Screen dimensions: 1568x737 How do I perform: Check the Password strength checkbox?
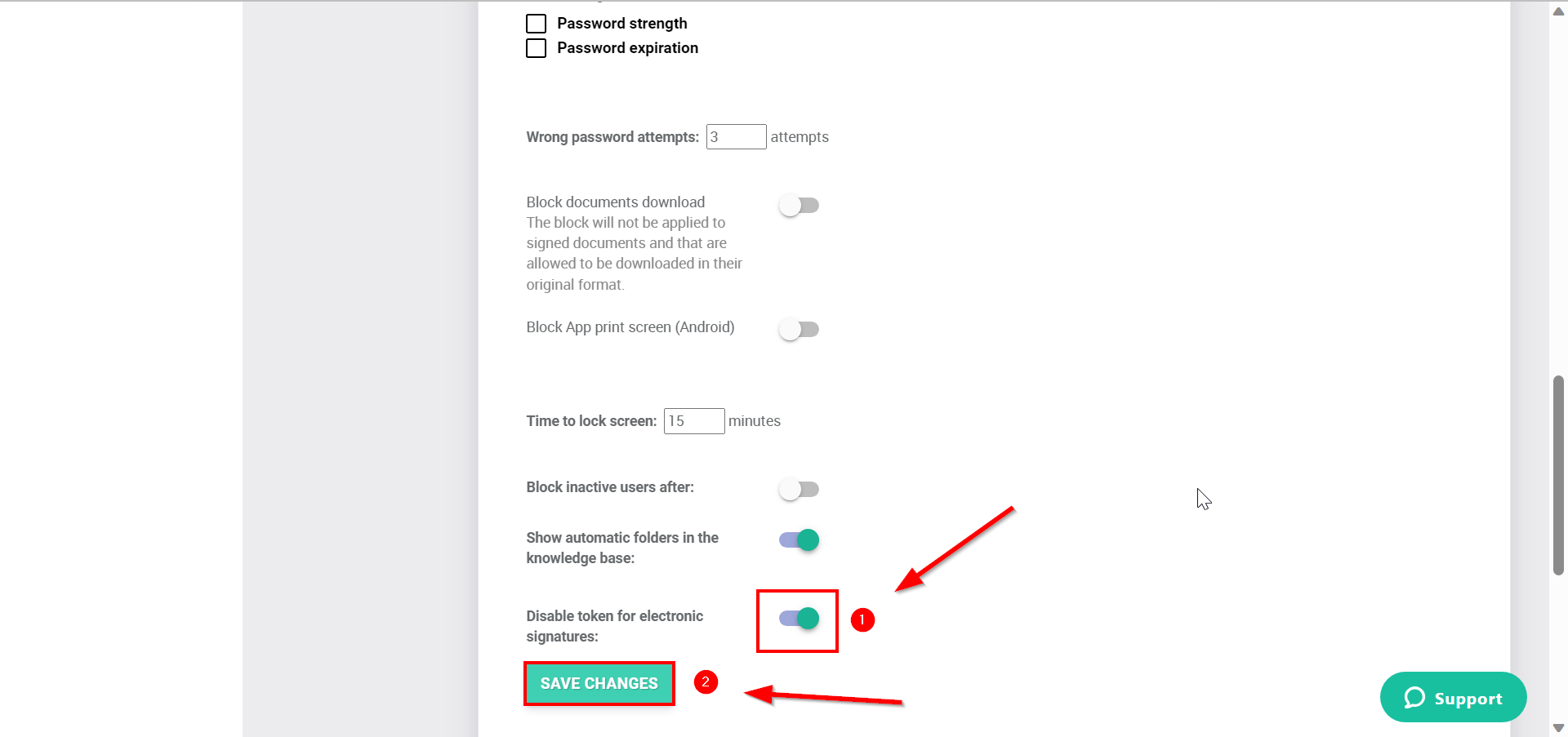[x=536, y=24]
